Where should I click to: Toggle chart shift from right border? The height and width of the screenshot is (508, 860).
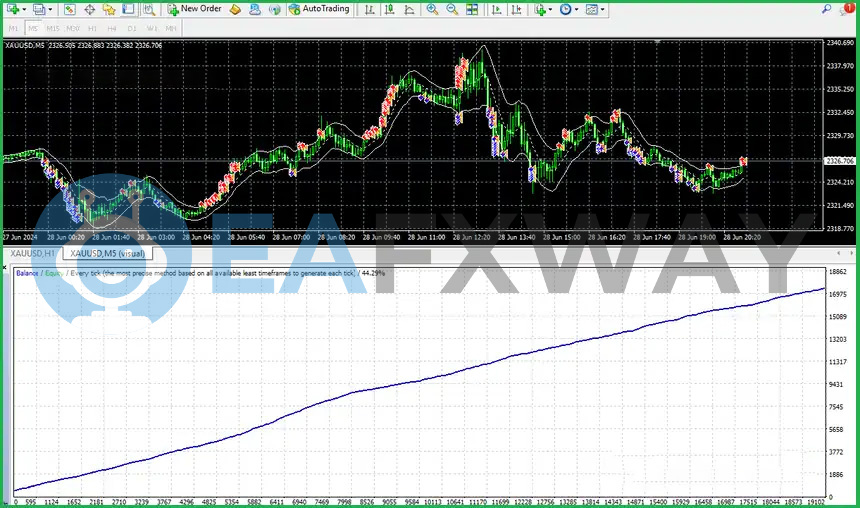coord(516,9)
